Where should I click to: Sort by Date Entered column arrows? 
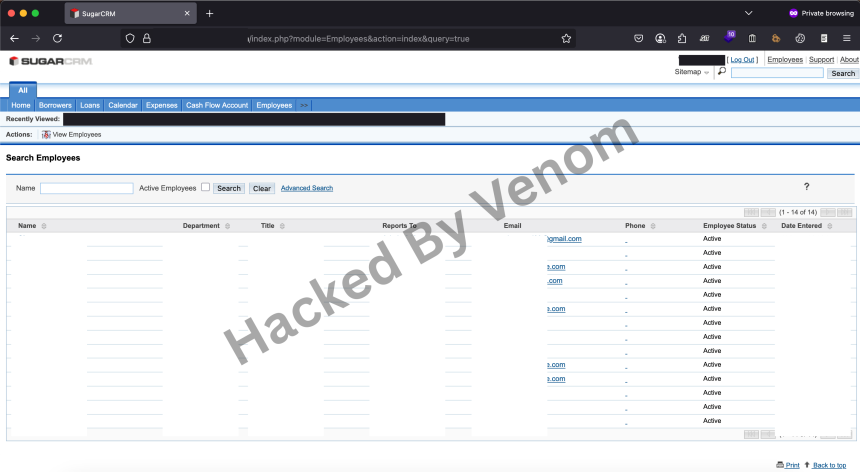click(x=830, y=226)
